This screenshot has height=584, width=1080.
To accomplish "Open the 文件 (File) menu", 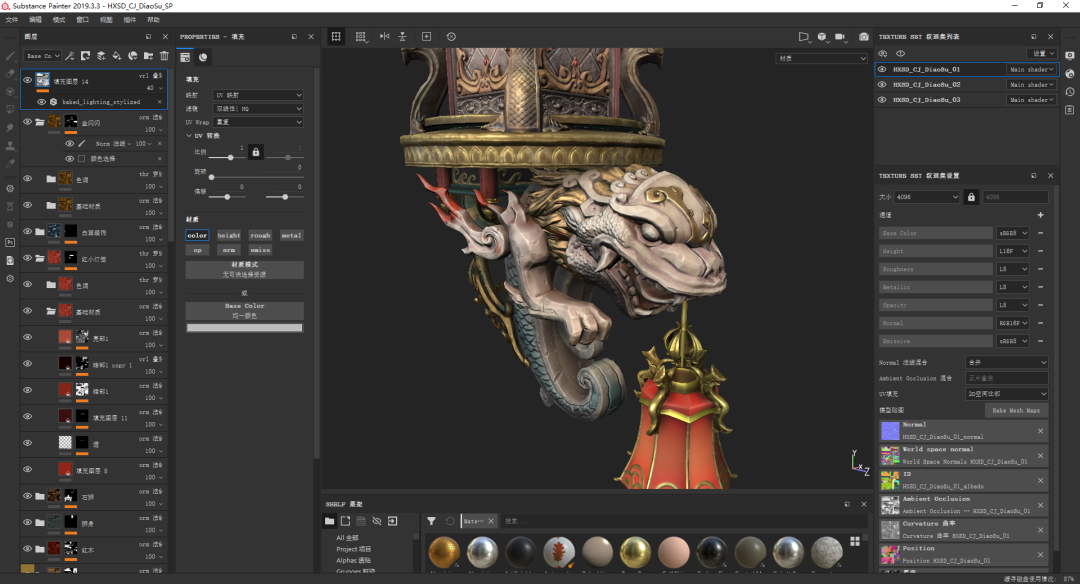I will pyautogui.click(x=12, y=20).
